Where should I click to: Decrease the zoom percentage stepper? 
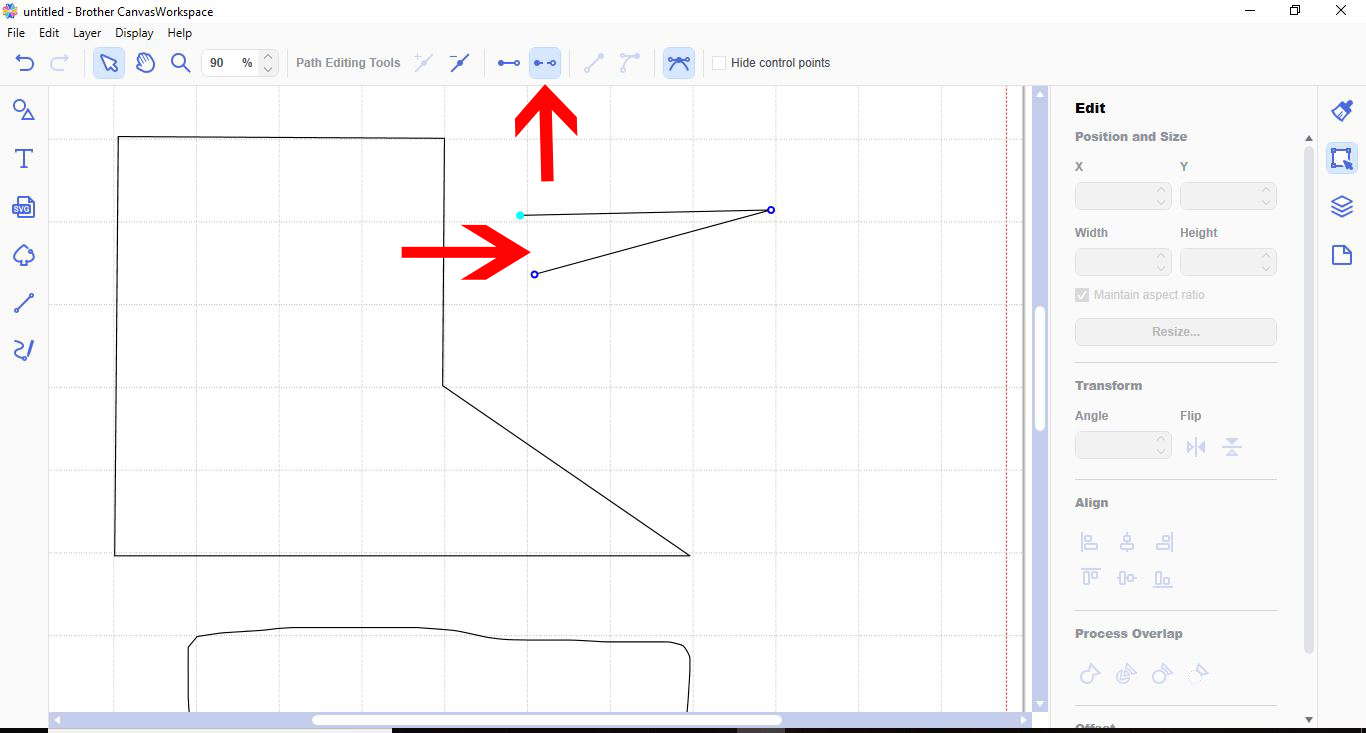pyautogui.click(x=268, y=70)
